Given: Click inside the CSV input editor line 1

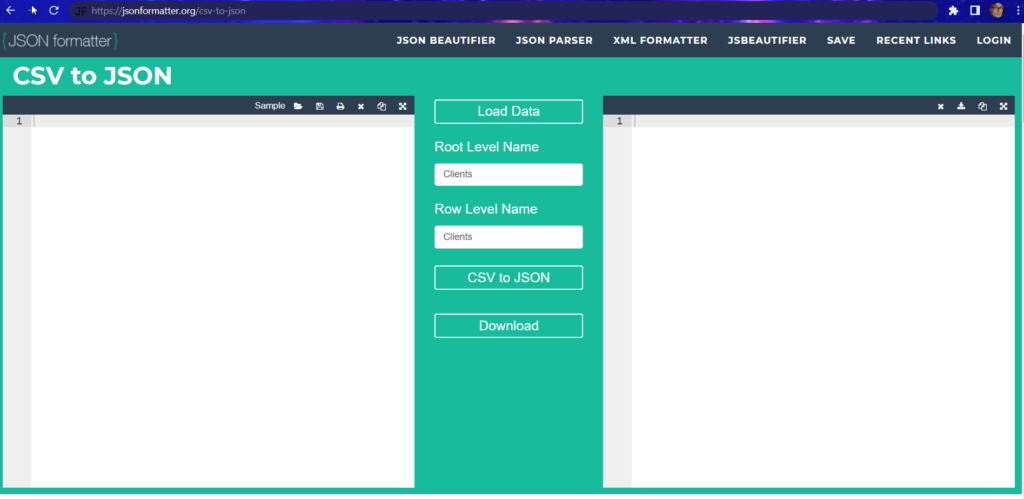Looking at the screenshot, I should click(223, 121).
